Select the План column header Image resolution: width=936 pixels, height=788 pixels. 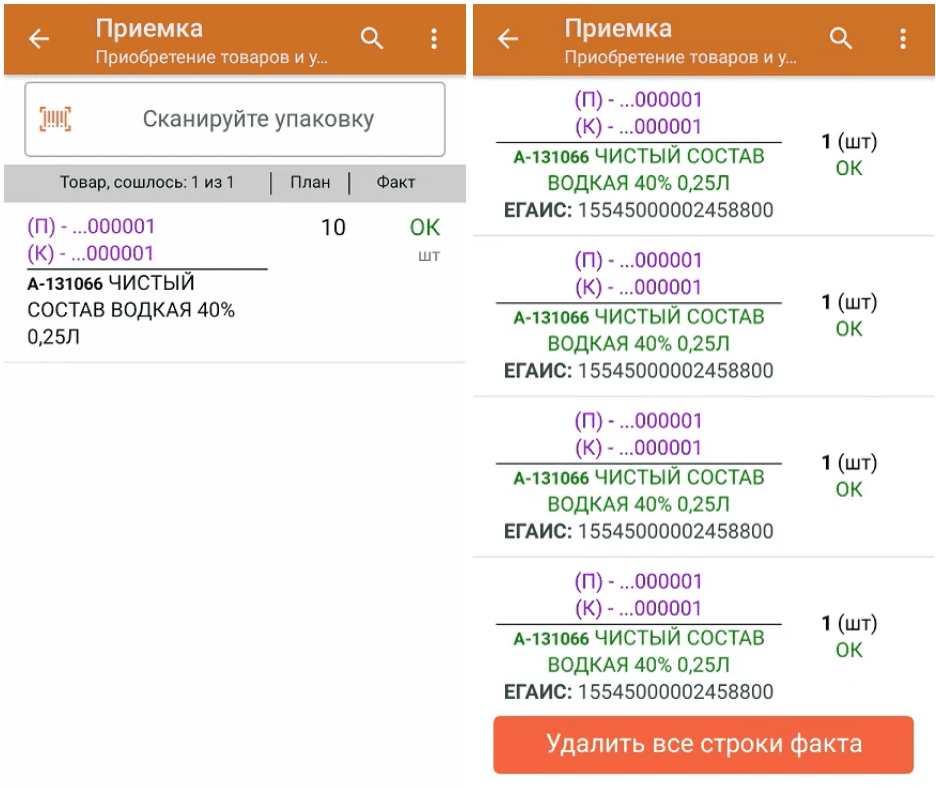(310, 183)
